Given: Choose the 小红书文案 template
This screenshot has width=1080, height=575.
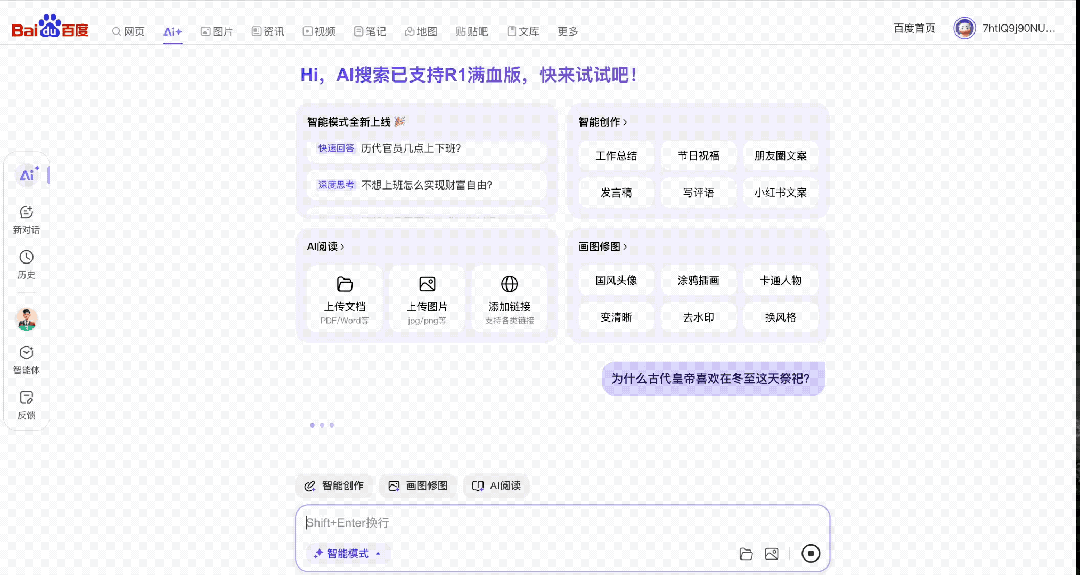Looking at the screenshot, I should (x=780, y=193).
